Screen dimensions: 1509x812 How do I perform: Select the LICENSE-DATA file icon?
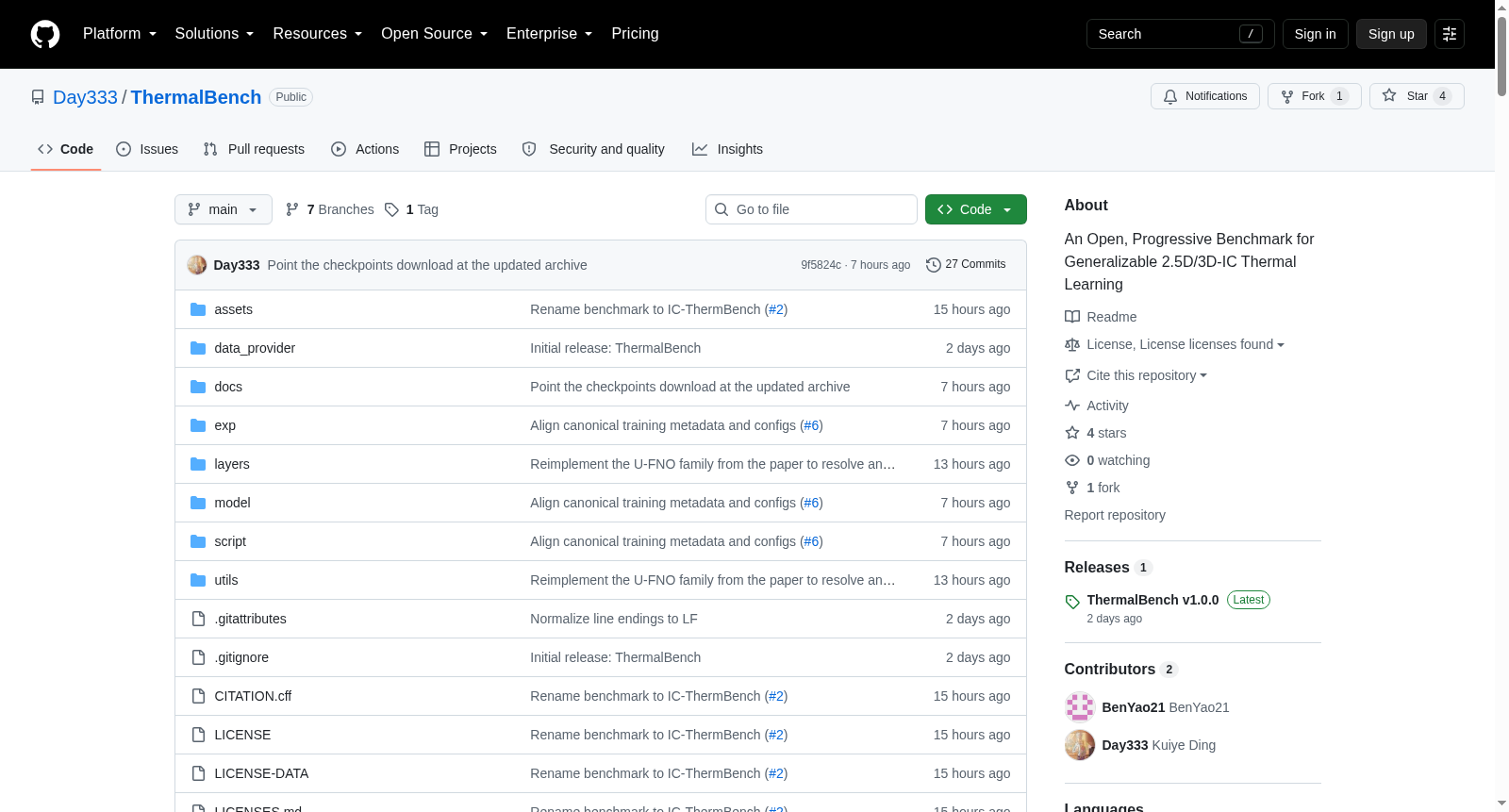click(x=198, y=773)
